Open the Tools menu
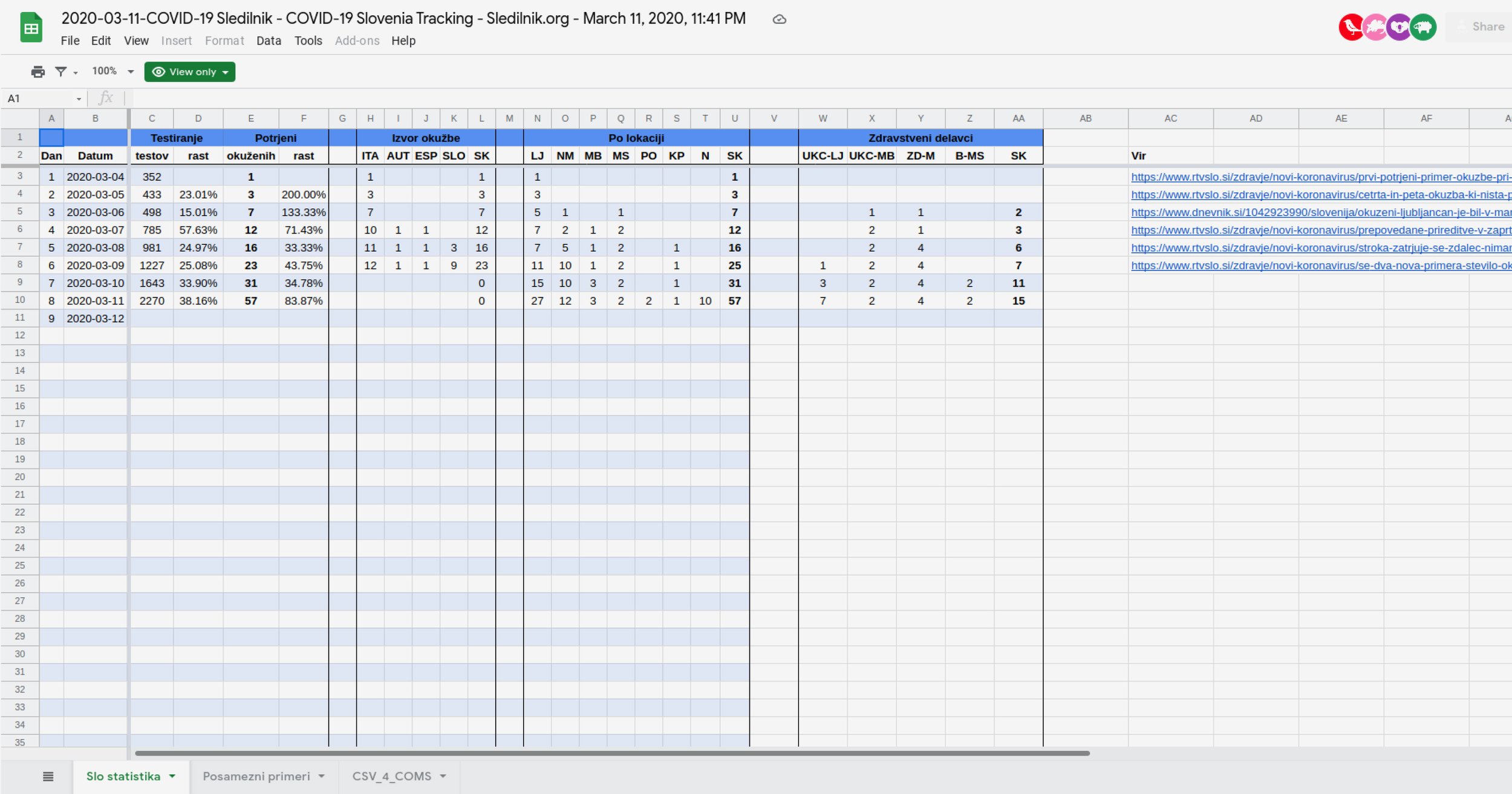This screenshot has height=794, width=1512. click(x=308, y=41)
